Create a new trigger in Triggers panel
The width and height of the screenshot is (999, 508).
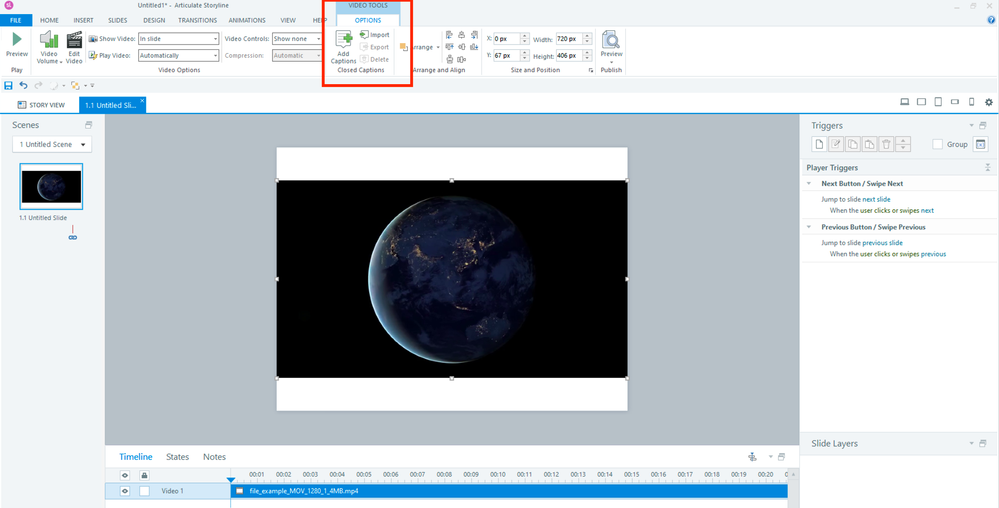point(819,145)
